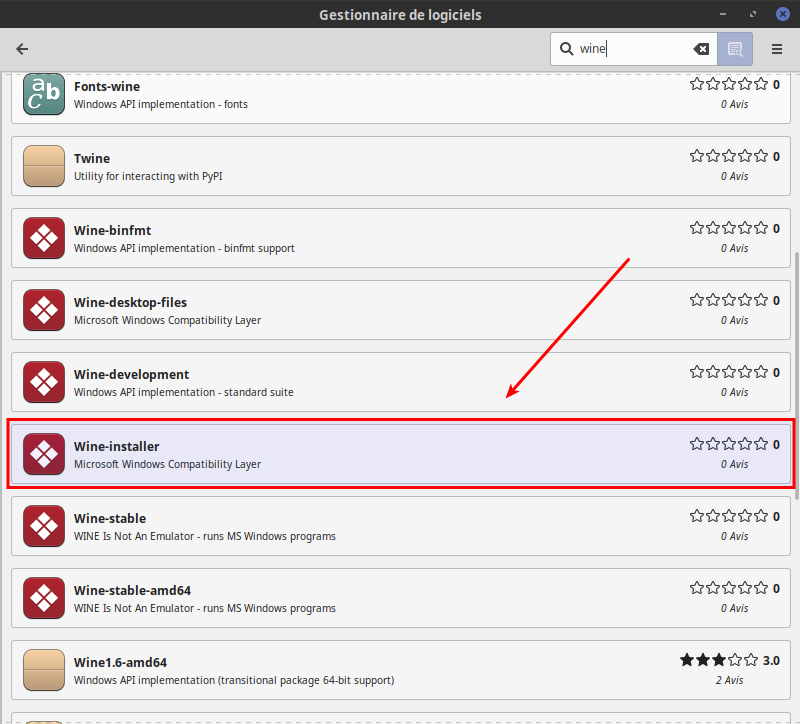Click the Wine-binfmt app icon
The image size is (800, 724).
tap(44, 238)
